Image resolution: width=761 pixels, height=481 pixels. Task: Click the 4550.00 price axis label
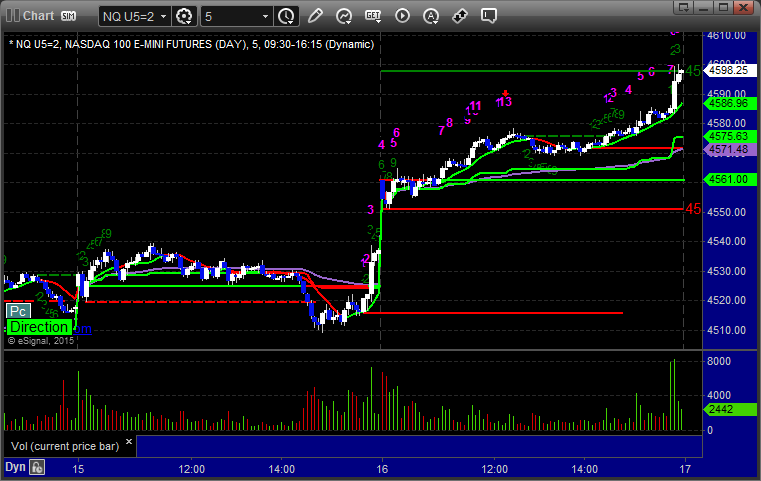(727, 213)
